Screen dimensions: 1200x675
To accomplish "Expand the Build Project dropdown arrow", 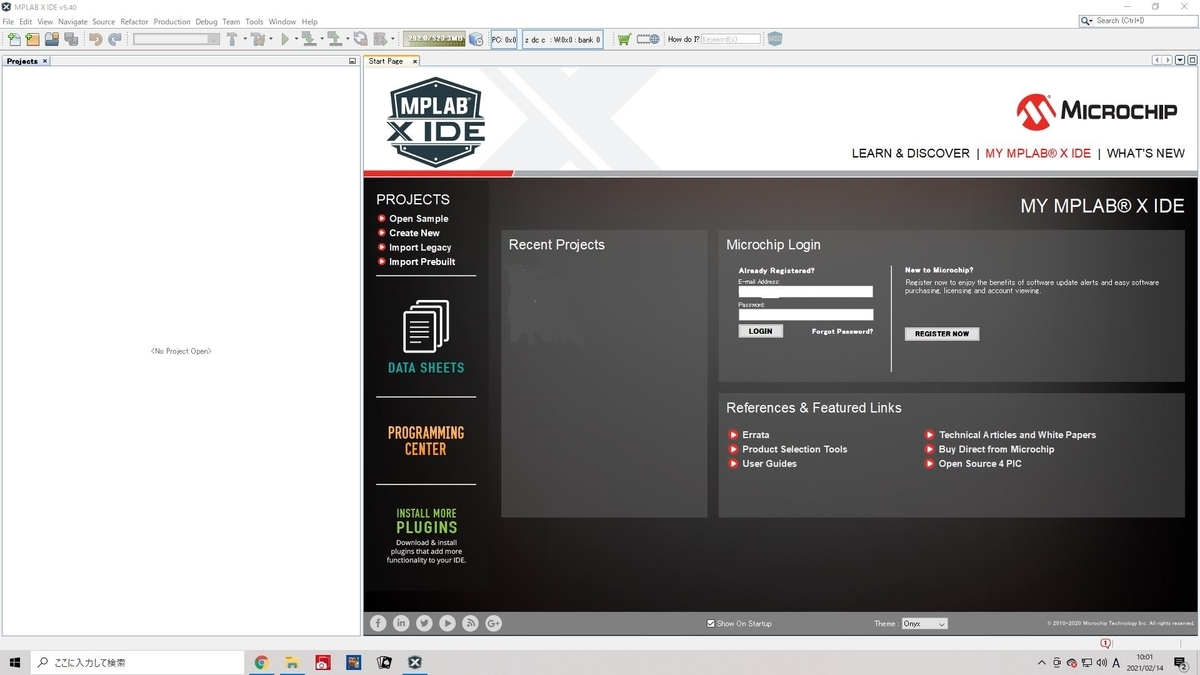I will pos(245,39).
